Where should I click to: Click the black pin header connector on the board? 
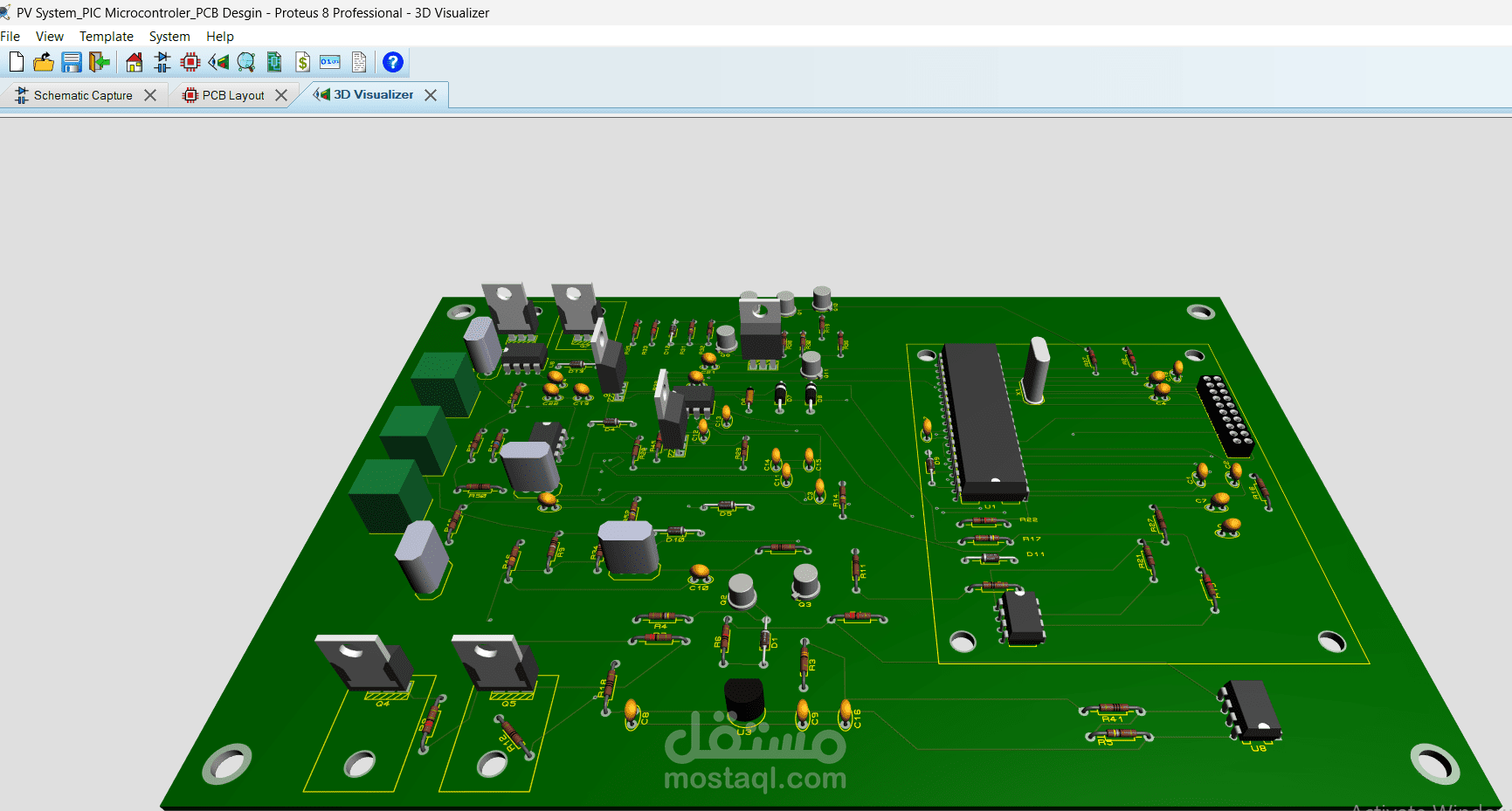tap(1225, 416)
